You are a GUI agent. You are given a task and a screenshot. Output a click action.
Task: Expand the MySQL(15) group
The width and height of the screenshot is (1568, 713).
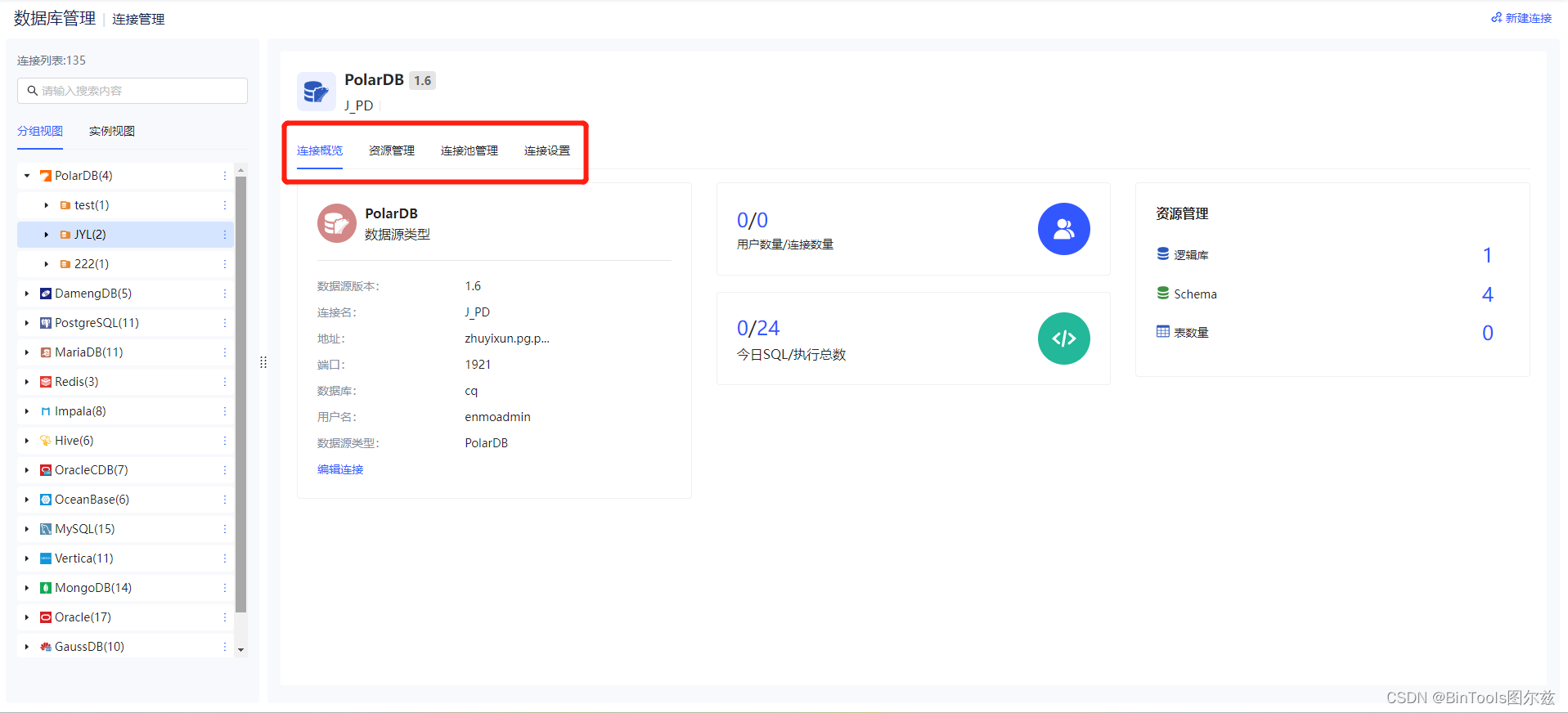coord(27,529)
